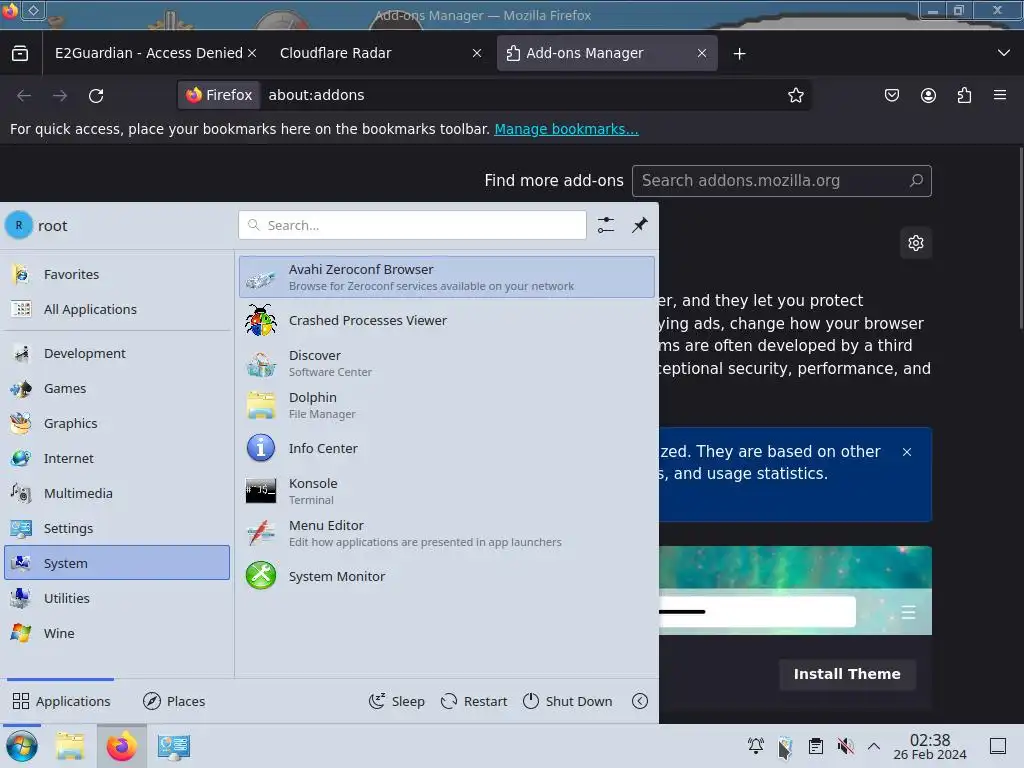Launch System Monitor

point(447,577)
